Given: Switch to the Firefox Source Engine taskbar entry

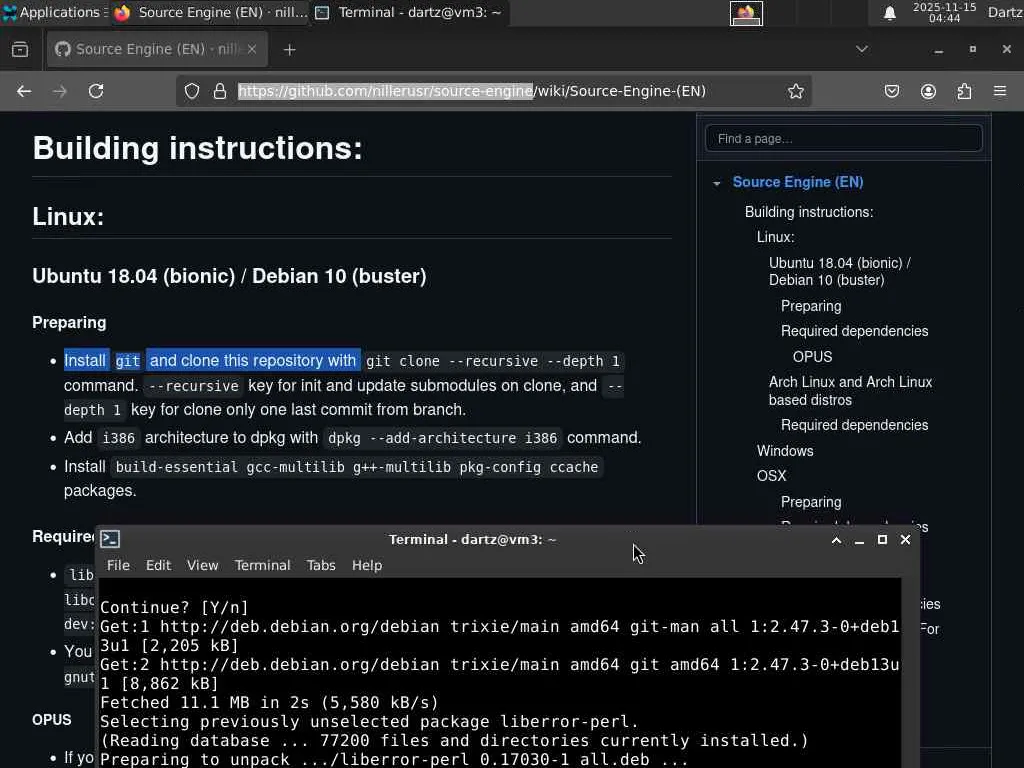Looking at the screenshot, I should [210, 12].
